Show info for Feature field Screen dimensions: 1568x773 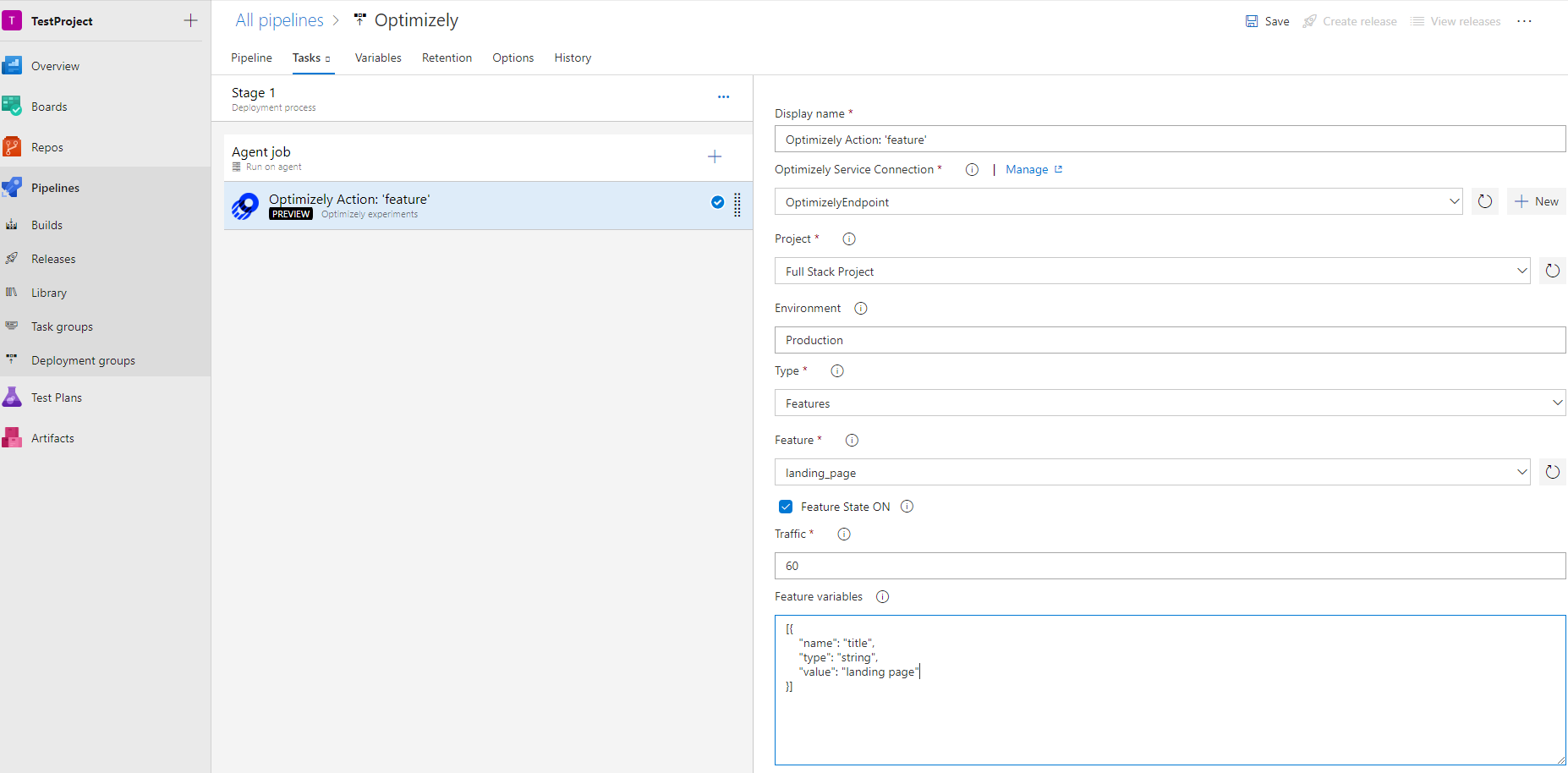click(x=852, y=441)
